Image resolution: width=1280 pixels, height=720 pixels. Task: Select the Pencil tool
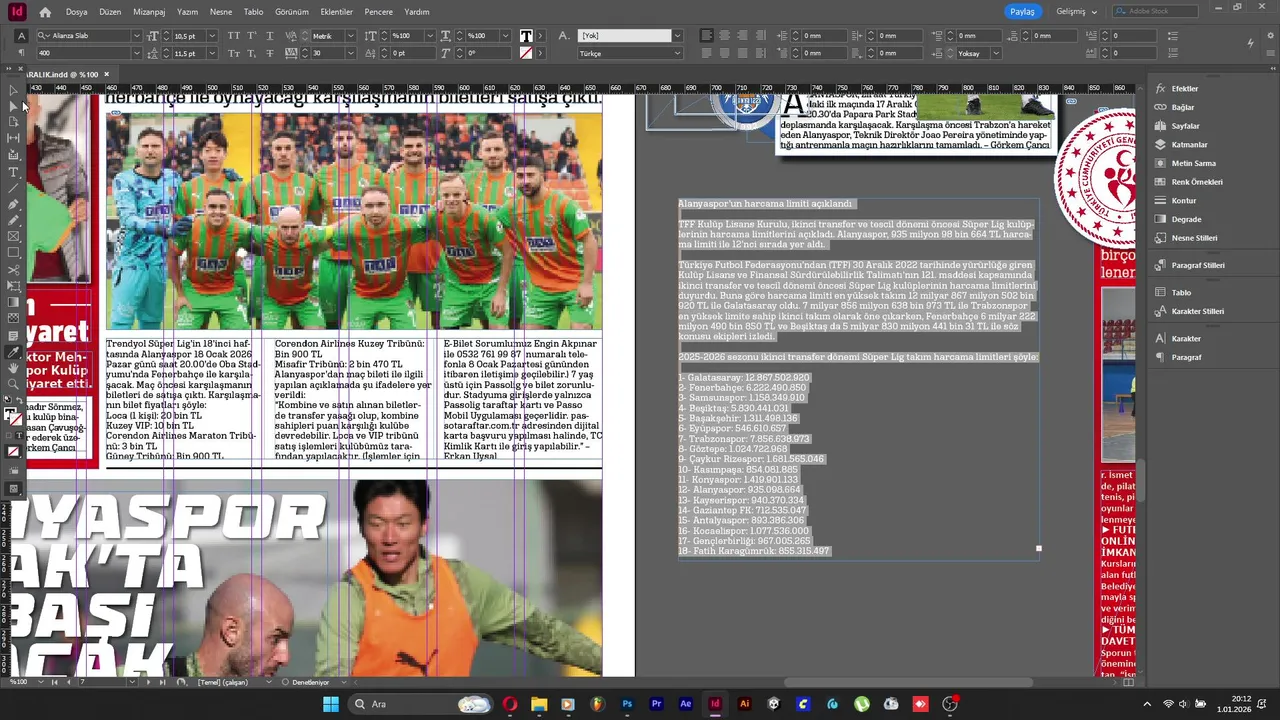(x=13, y=220)
